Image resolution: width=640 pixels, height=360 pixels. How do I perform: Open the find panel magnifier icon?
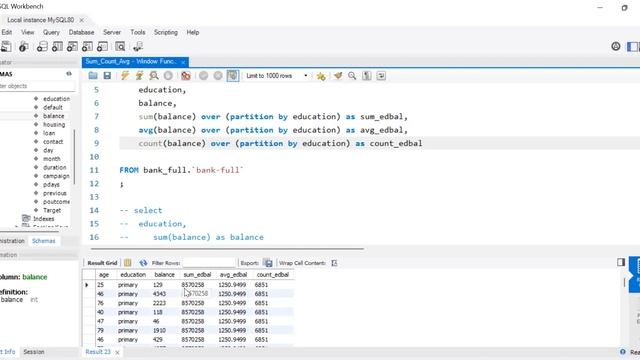click(x=352, y=76)
